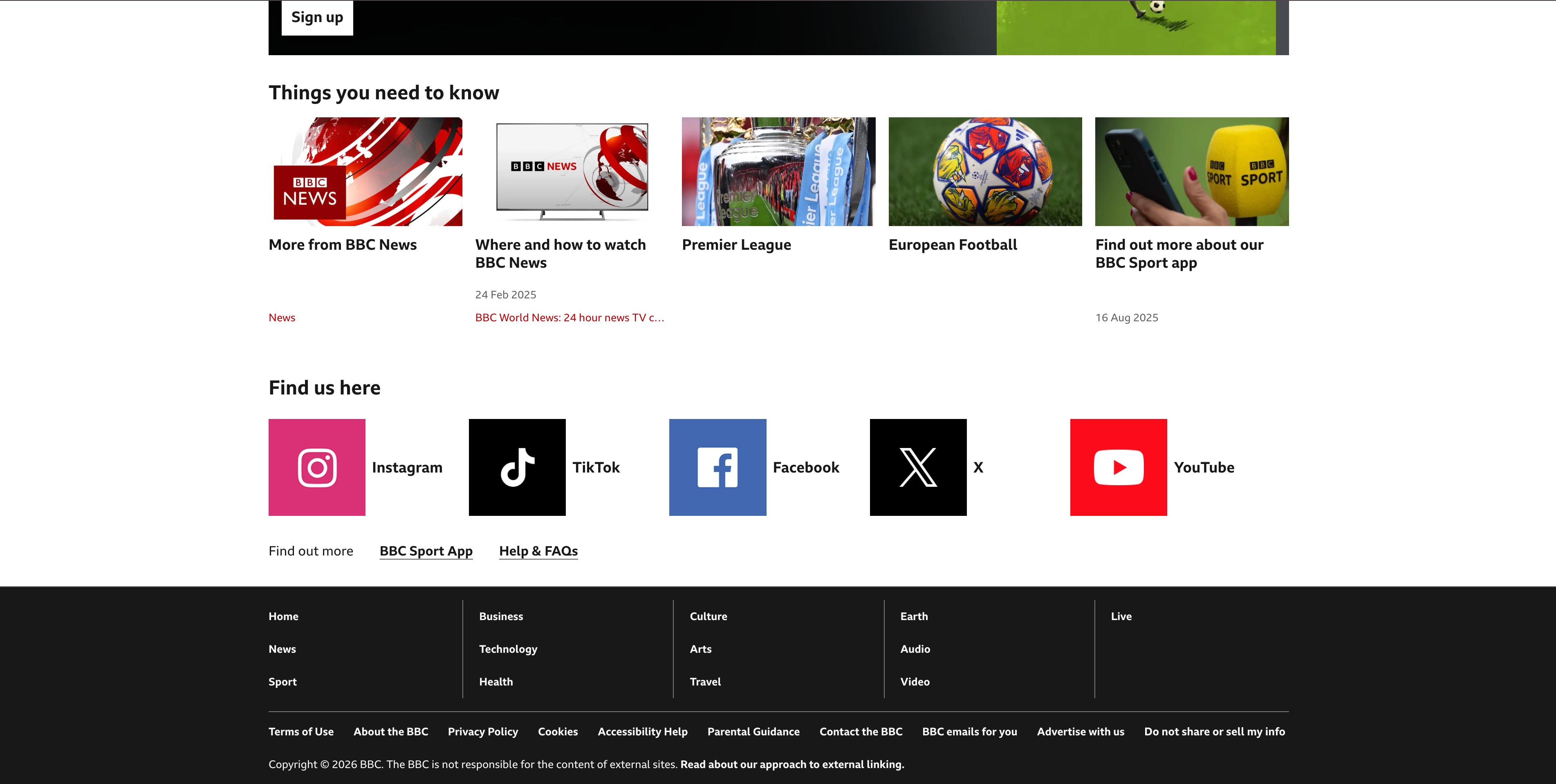
Task: Go to Health in footer
Action: [x=496, y=681]
